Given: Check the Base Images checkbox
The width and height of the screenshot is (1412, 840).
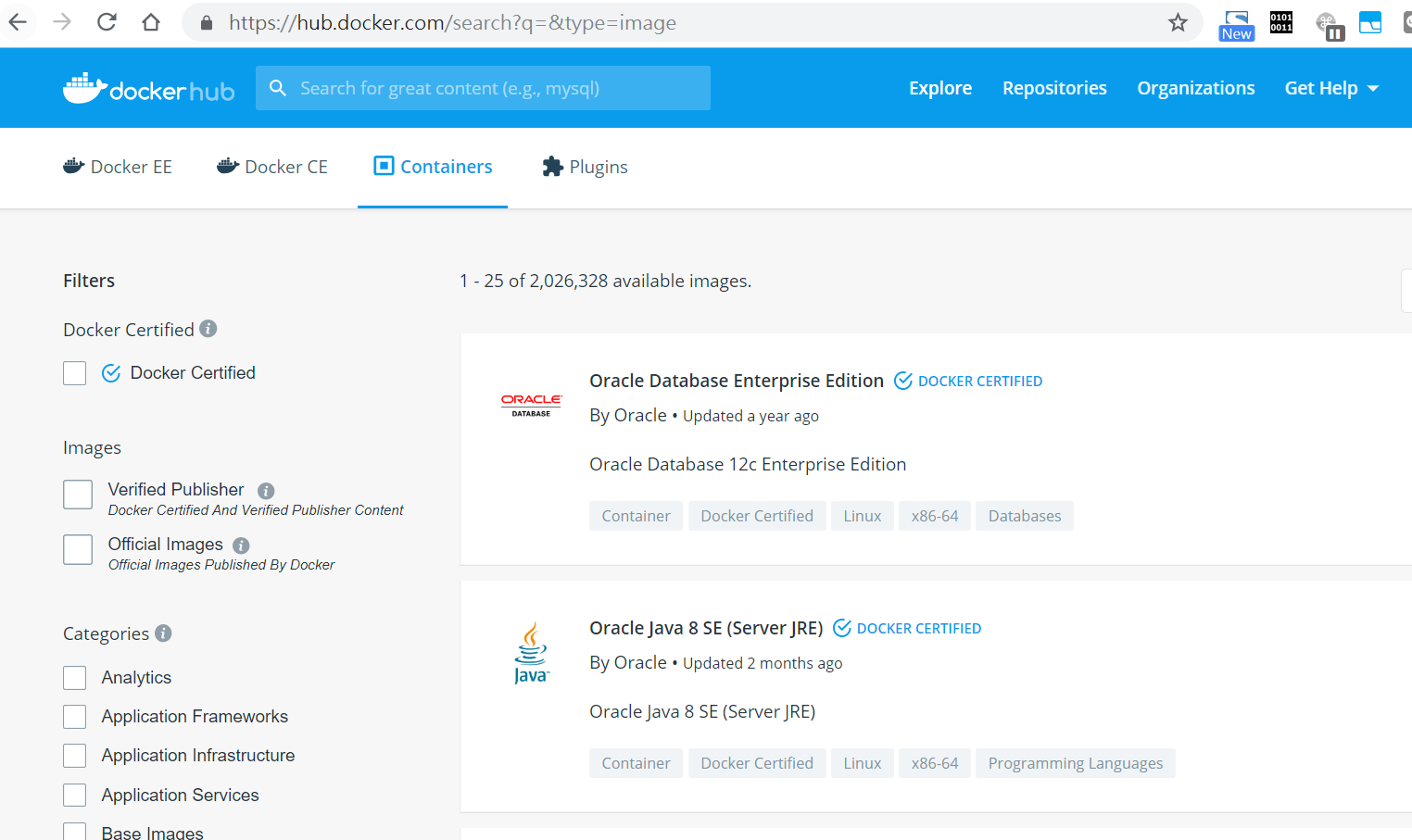Looking at the screenshot, I should [74, 832].
